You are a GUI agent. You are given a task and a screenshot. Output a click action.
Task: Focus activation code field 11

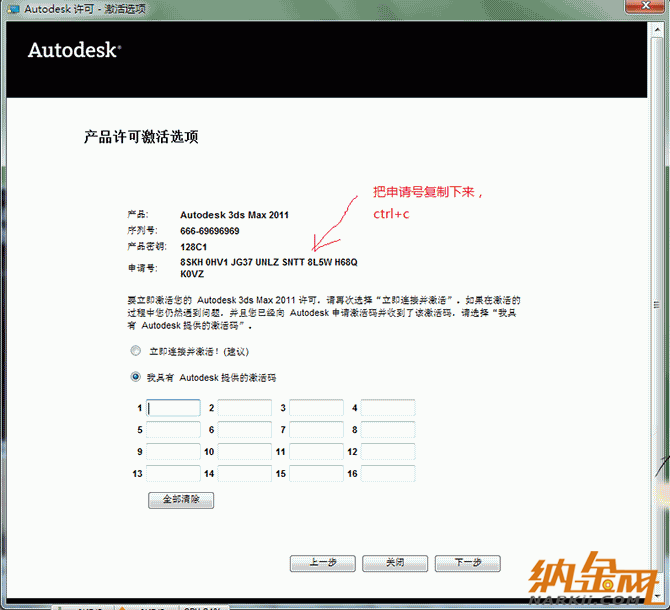pos(316,451)
